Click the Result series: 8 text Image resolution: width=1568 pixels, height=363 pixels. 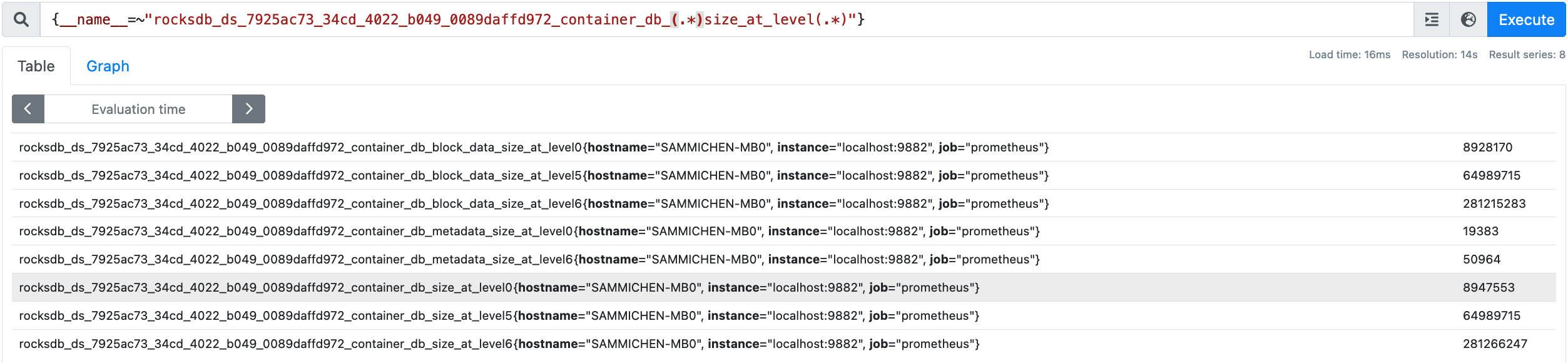pos(1527,54)
